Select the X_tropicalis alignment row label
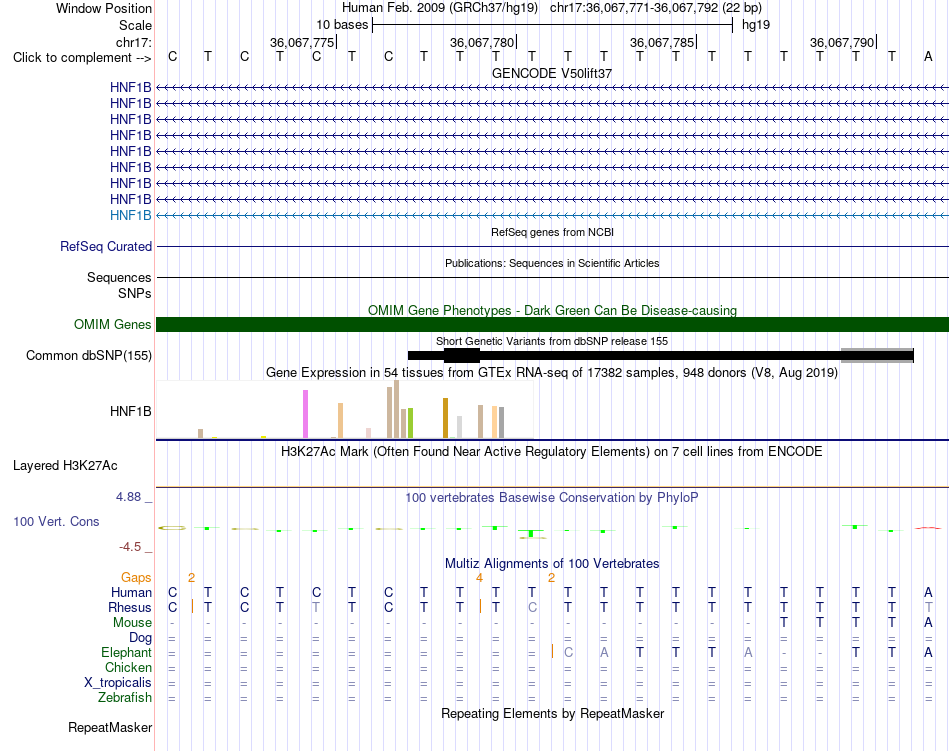This screenshot has width=950, height=751. tap(118, 683)
